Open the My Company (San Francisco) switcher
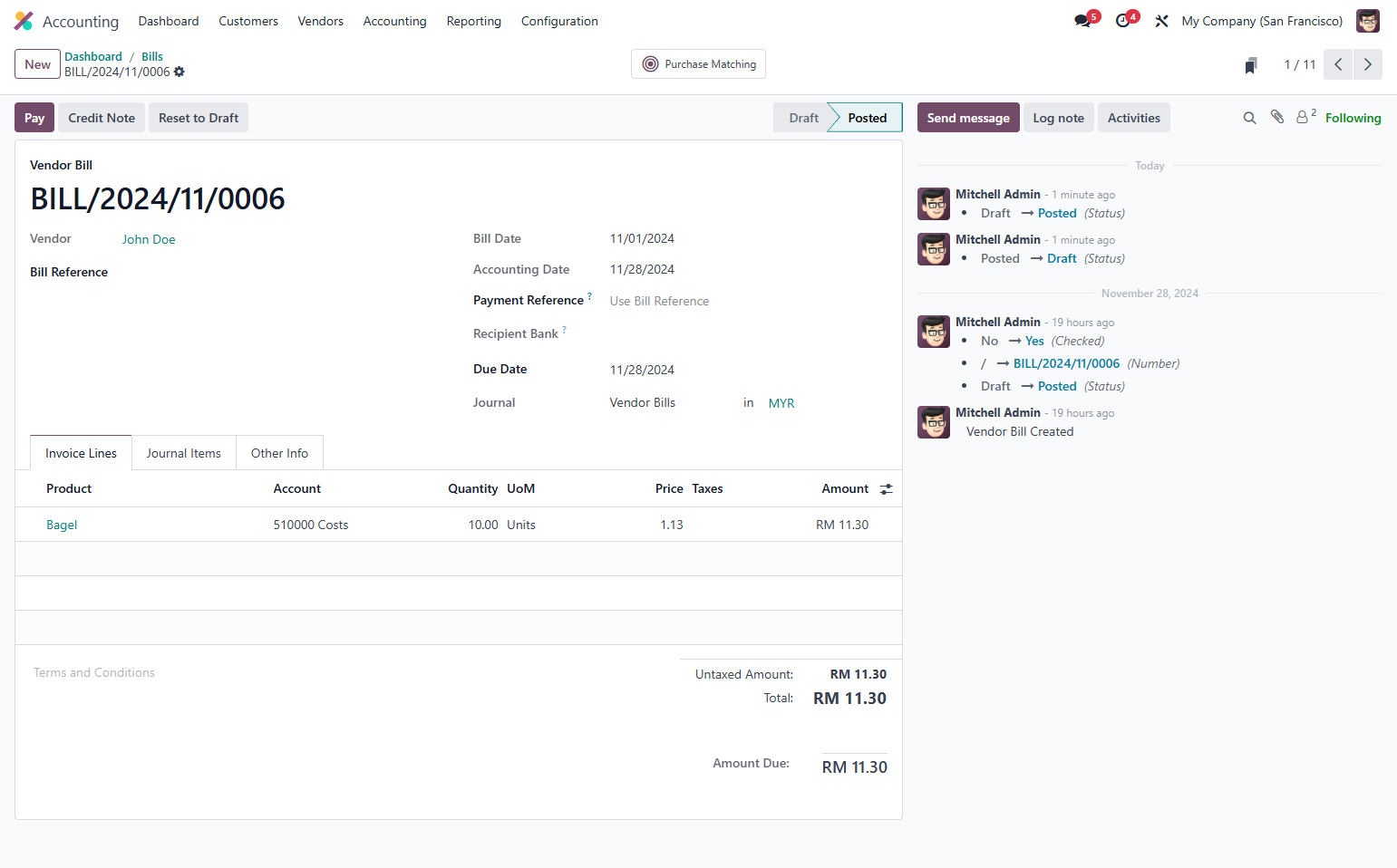The height and width of the screenshot is (868, 1397). tap(1262, 21)
